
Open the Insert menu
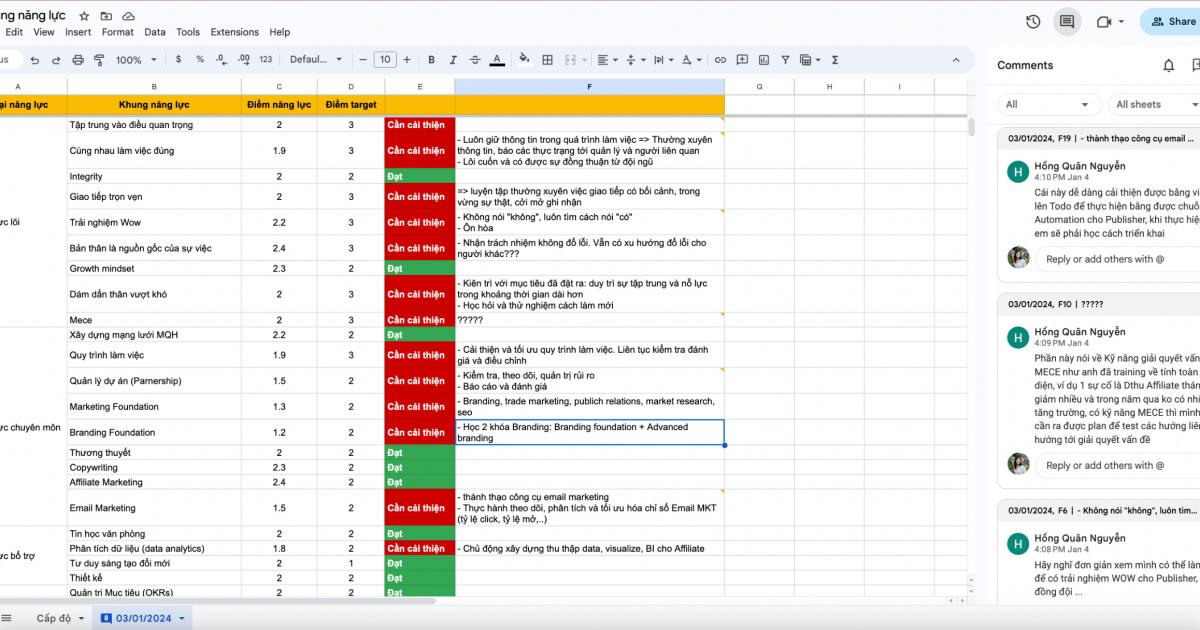[78, 32]
